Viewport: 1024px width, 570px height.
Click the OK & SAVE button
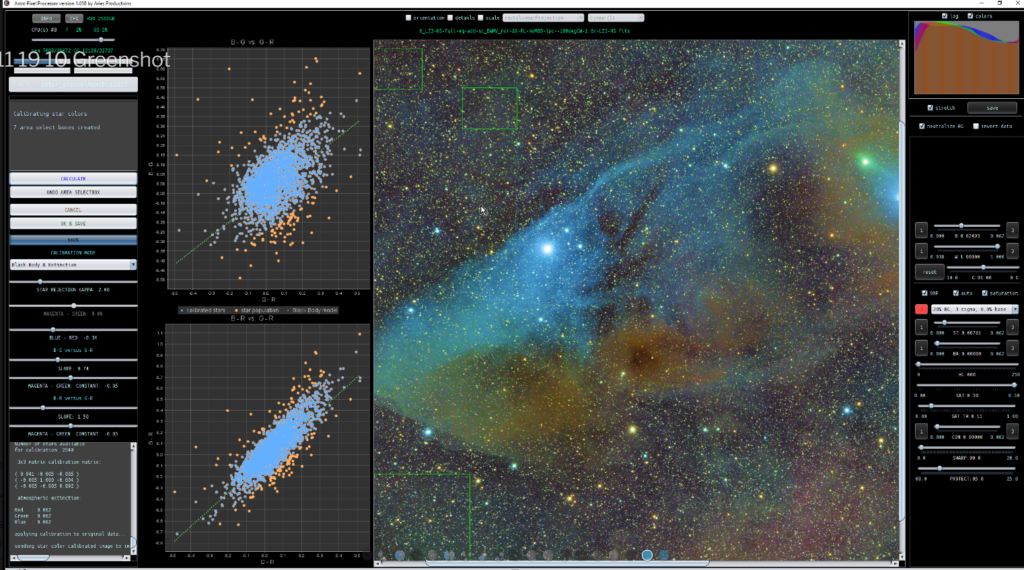pos(73,224)
